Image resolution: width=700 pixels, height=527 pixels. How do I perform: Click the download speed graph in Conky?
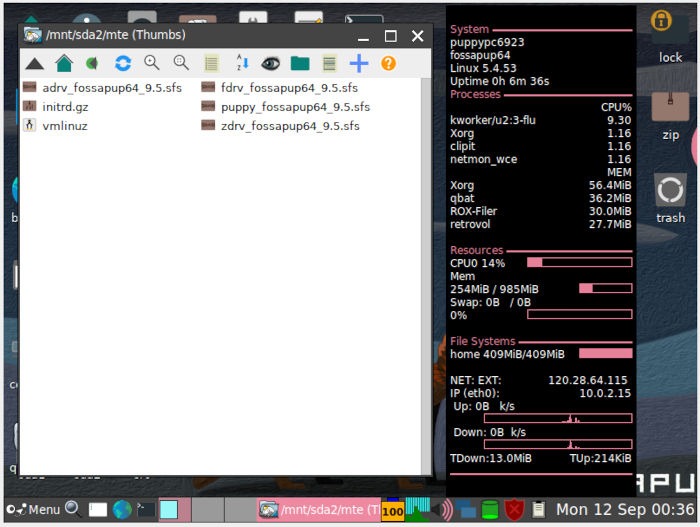click(x=558, y=444)
